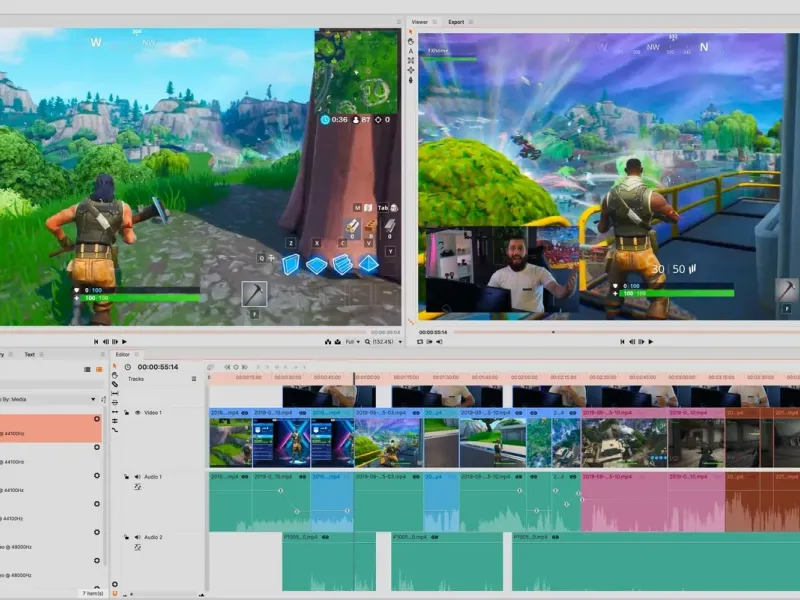Image resolution: width=800 pixels, height=600 pixels.
Task: Click the circle mark icon in the timeline toolbar
Action: tap(236, 367)
